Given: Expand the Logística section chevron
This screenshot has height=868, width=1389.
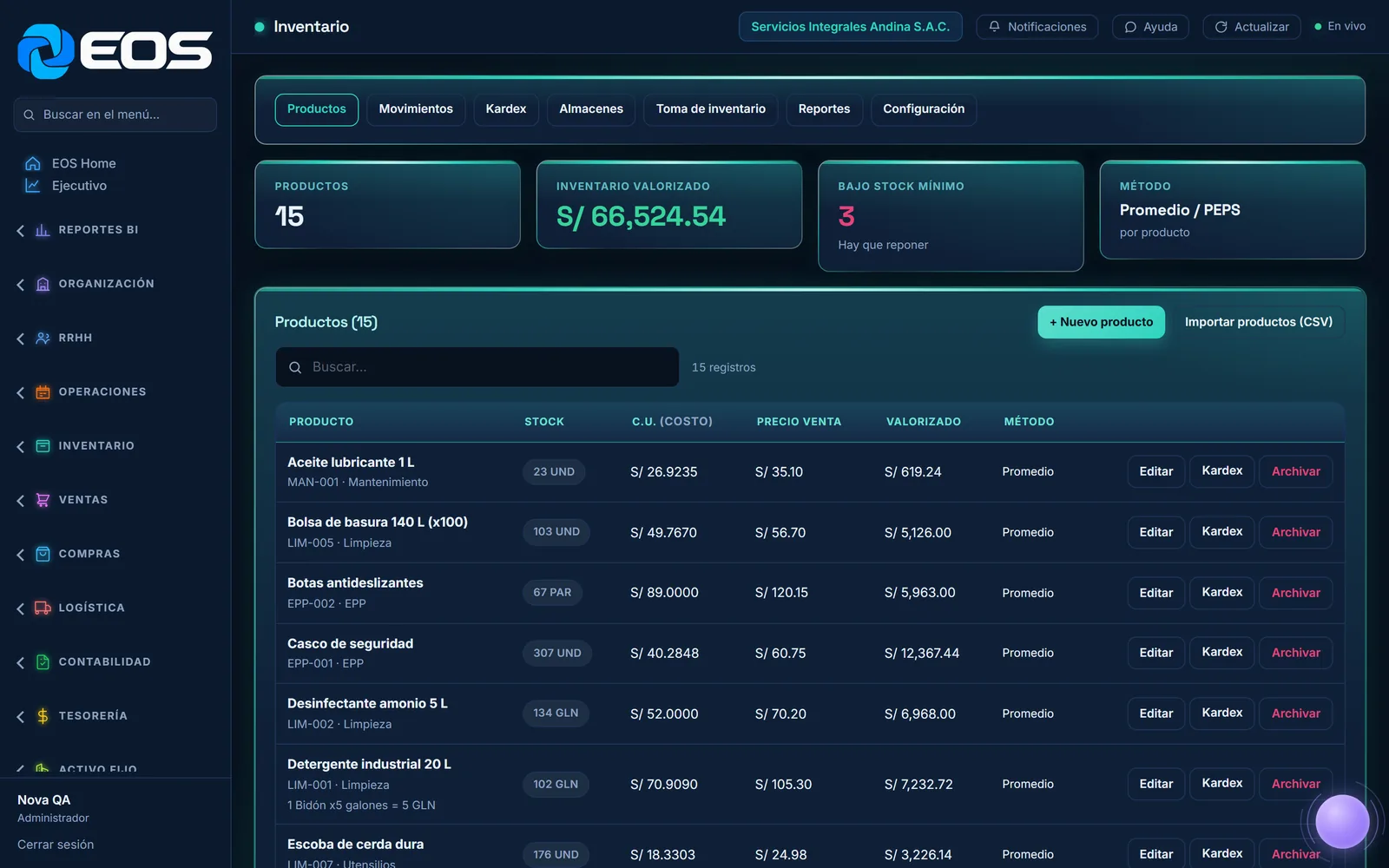Looking at the screenshot, I should coord(21,608).
